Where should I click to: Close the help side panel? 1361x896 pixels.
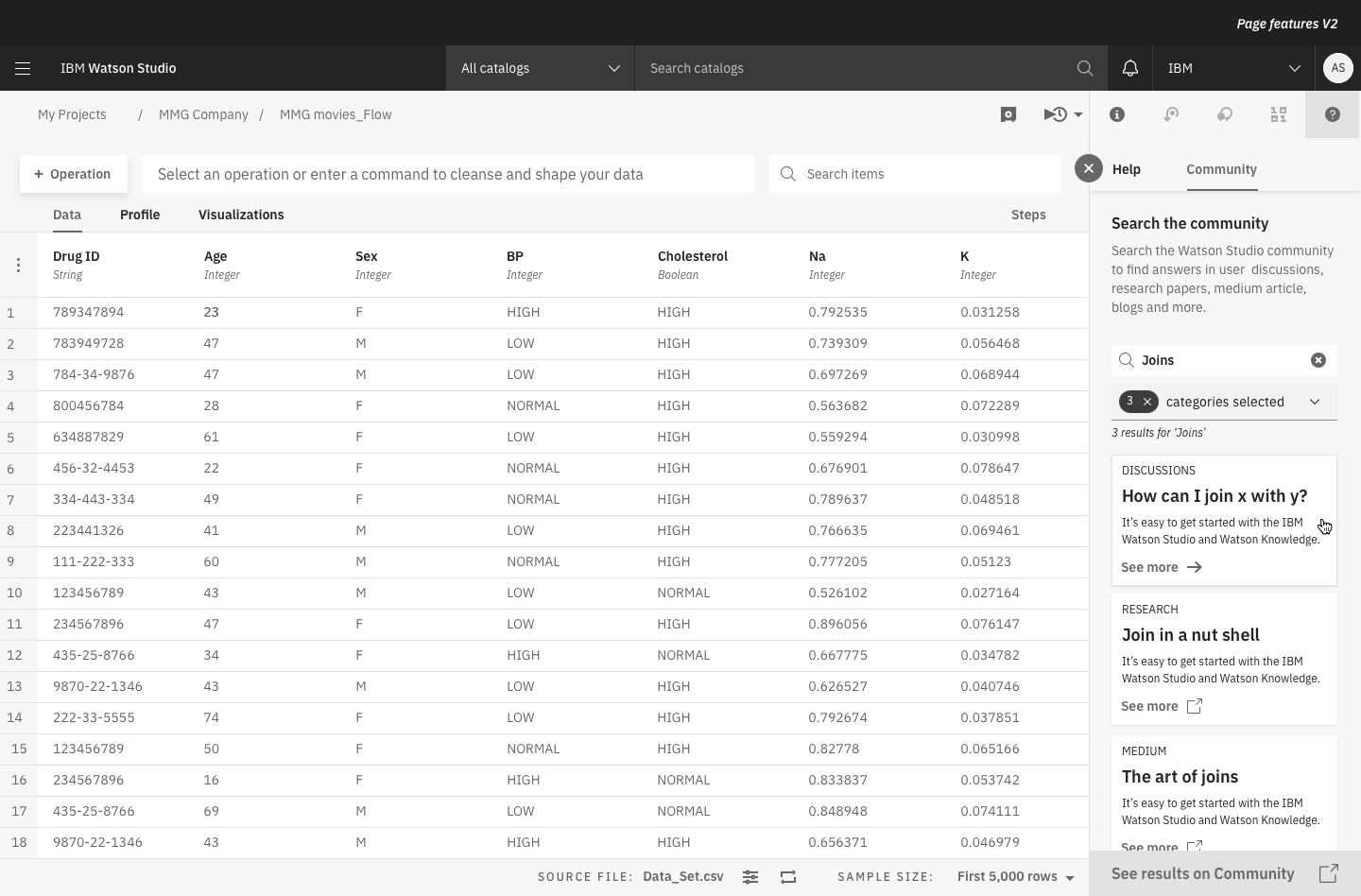coord(1089,168)
